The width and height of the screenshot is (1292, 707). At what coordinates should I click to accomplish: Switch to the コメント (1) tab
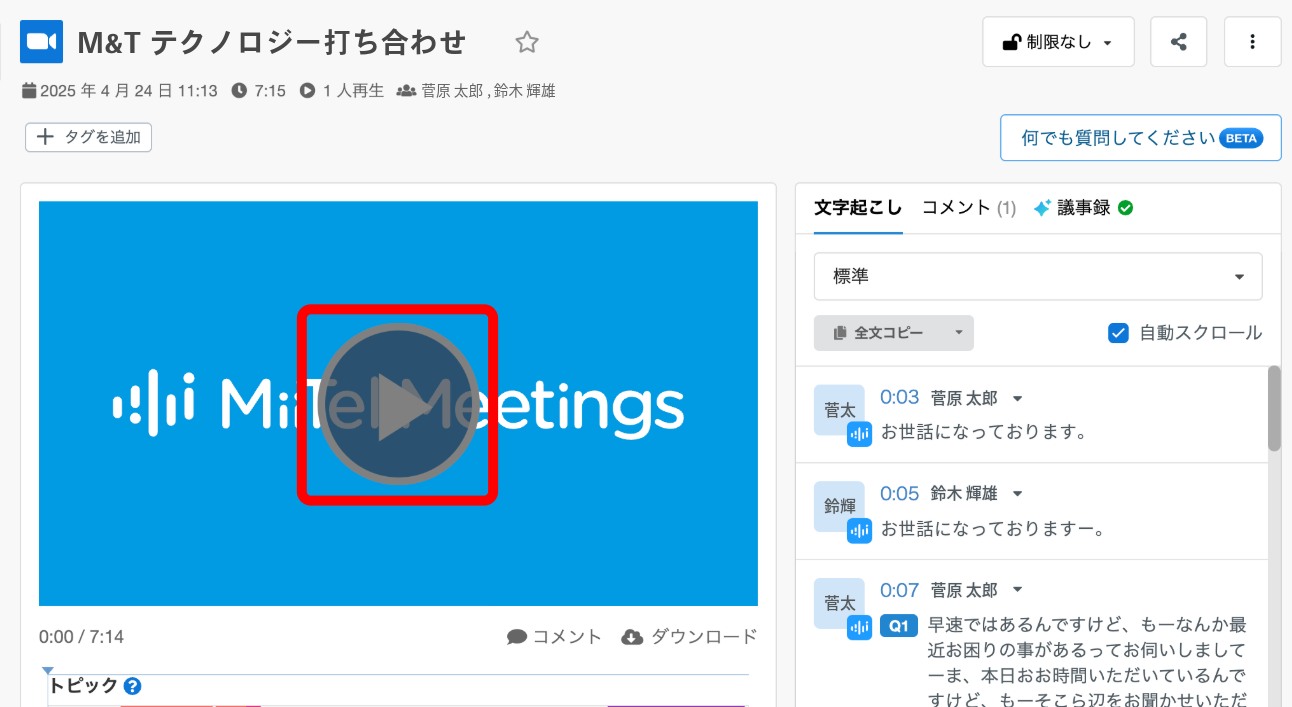click(969, 208)
